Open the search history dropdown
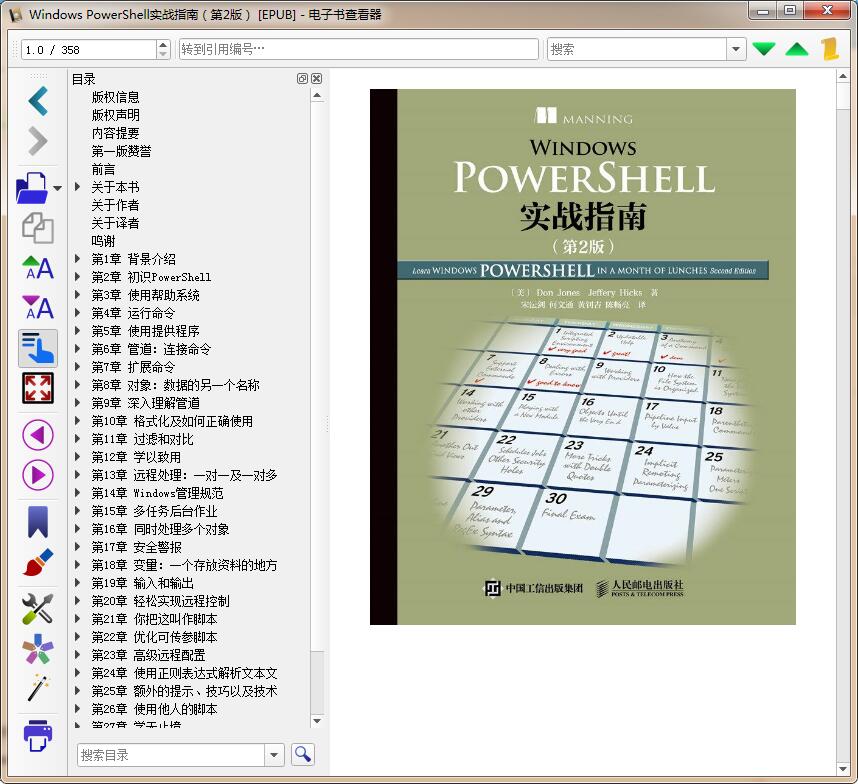 (x=736, y=49)
